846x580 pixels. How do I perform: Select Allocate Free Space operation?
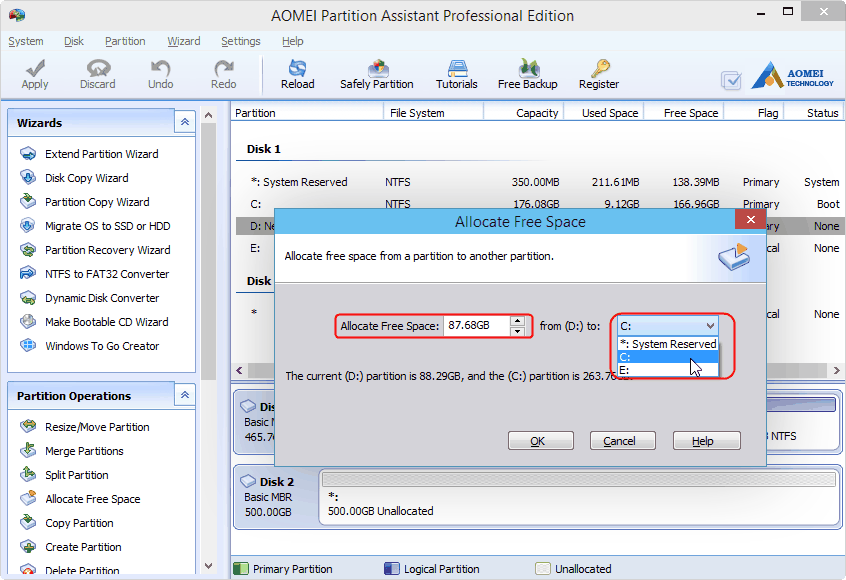point(92,499)
